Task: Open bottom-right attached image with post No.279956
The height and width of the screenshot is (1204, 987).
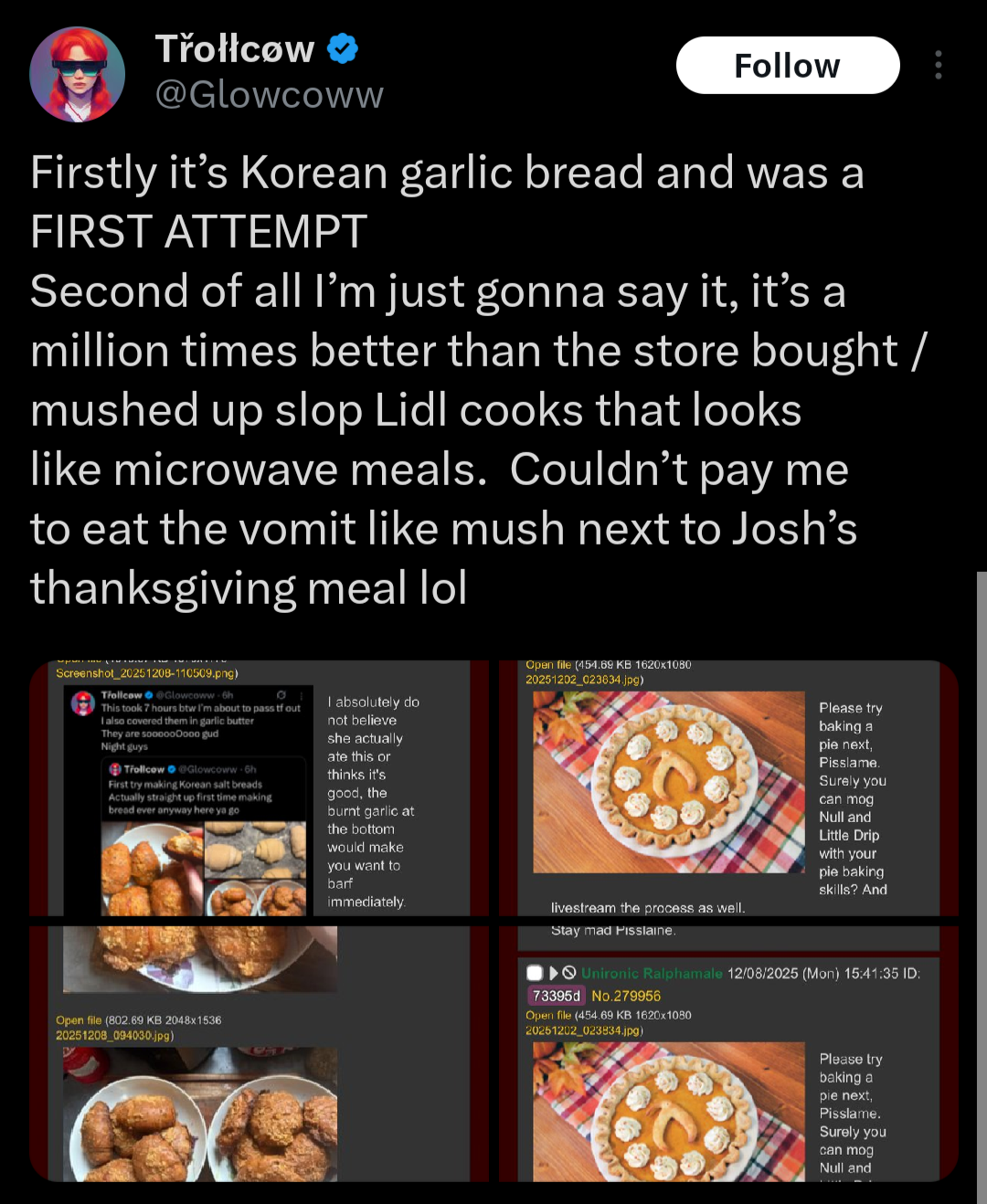Action: 728,1053
